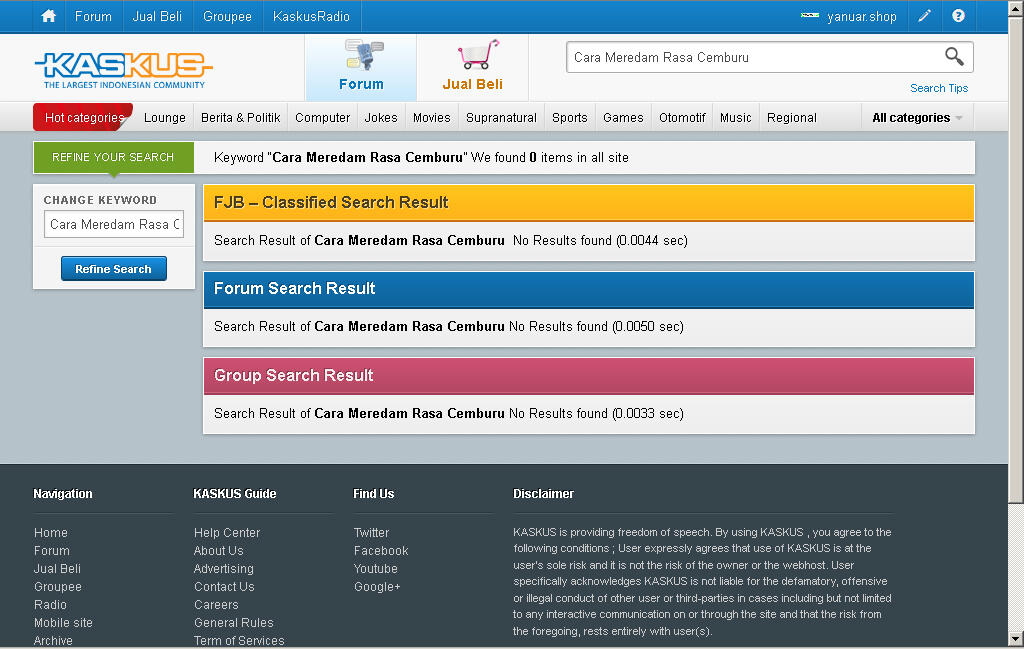Open the Groupee footer link
Image resolution: width=1024 pixels, height=649 pixels.
click(58, 587)
